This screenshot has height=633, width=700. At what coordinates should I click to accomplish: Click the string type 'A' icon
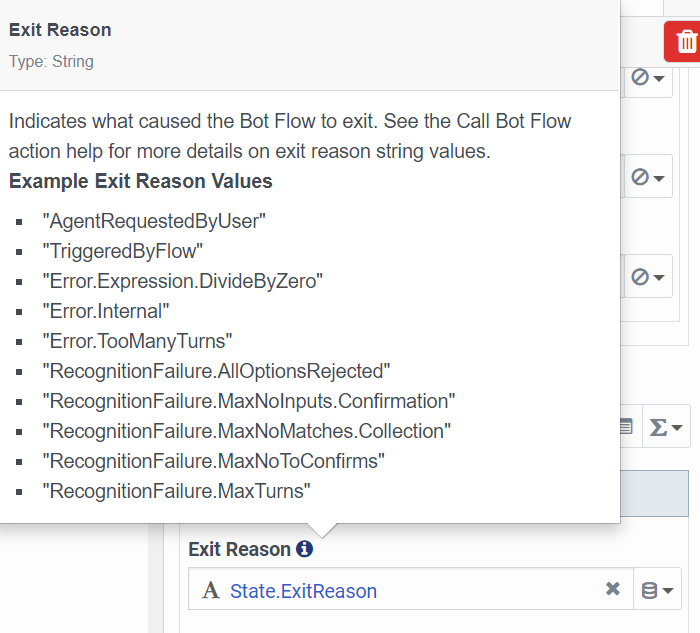point(211,590)
